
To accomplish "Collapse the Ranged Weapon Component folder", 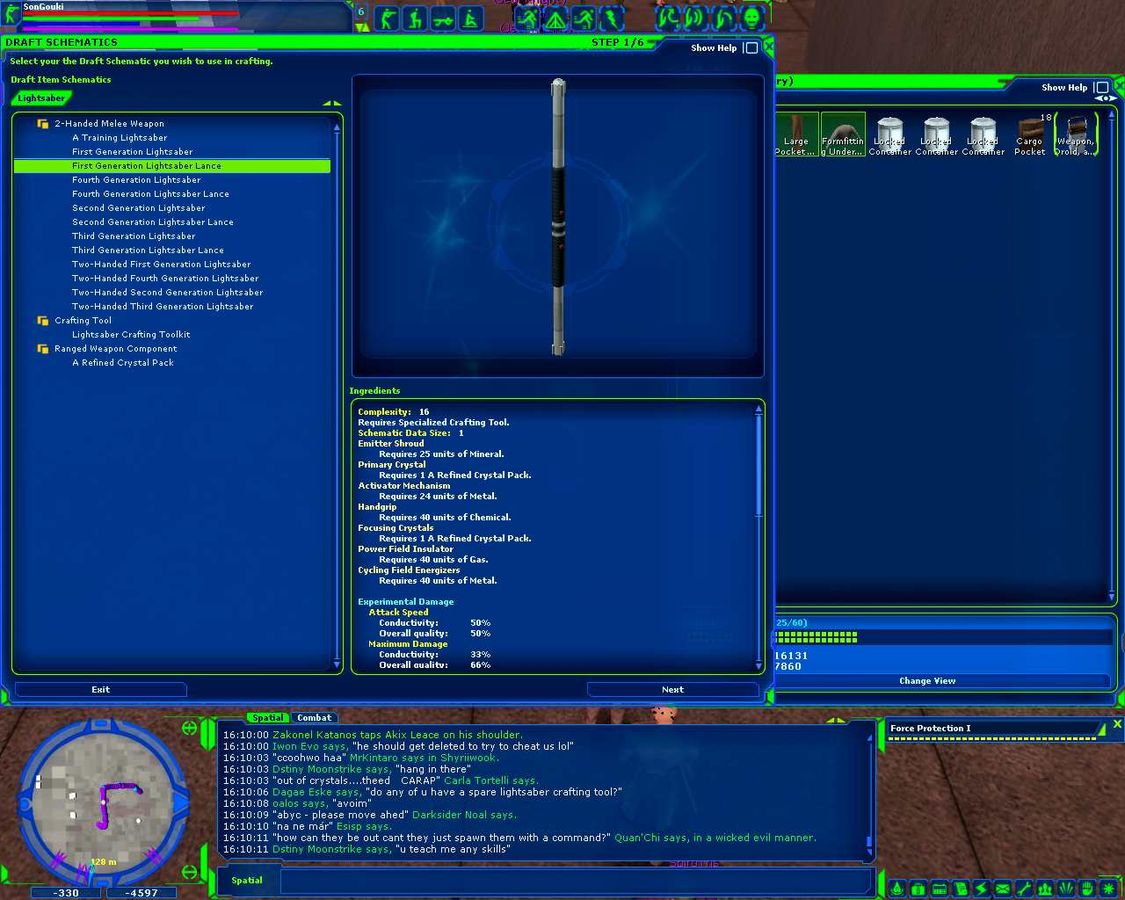I will pyautogui.click(x=43, y=349).
